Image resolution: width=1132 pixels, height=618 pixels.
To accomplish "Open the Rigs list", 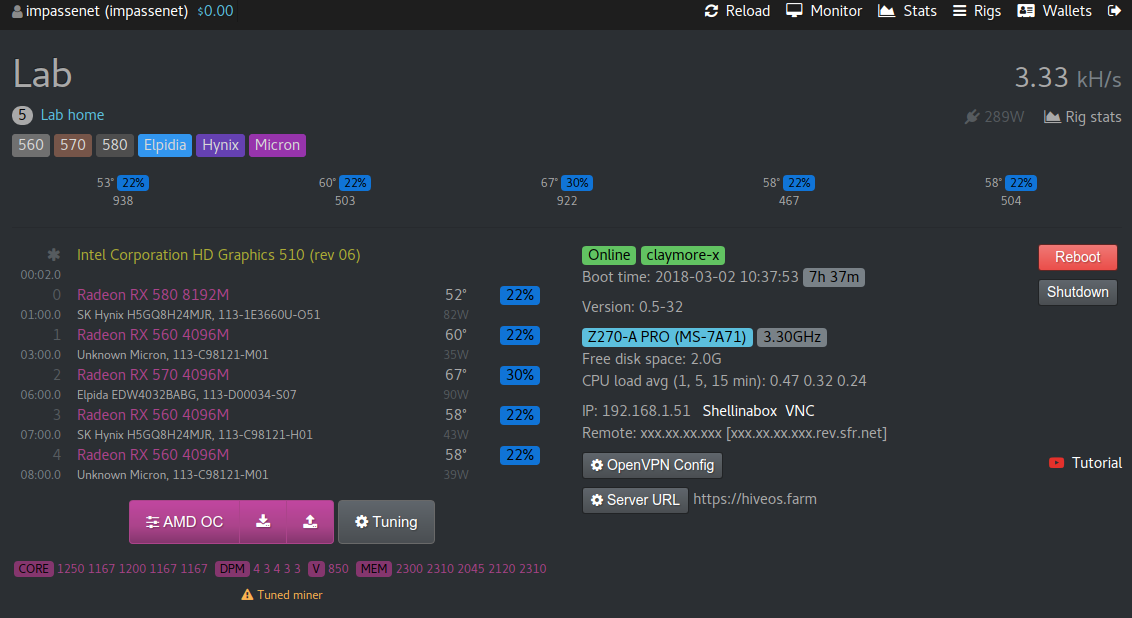I will (976, 11).
